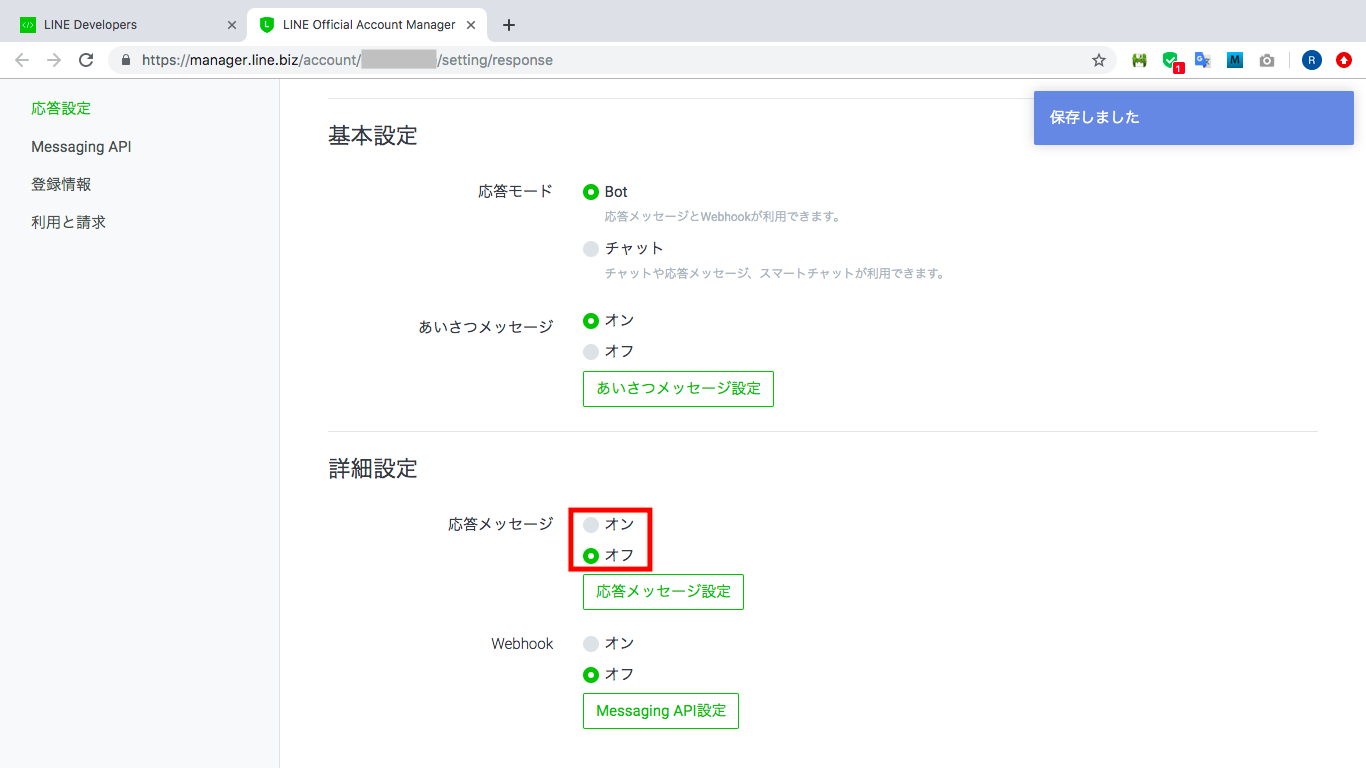Click the Webhook row label
1366x768 pixels.
coord(522,644)
